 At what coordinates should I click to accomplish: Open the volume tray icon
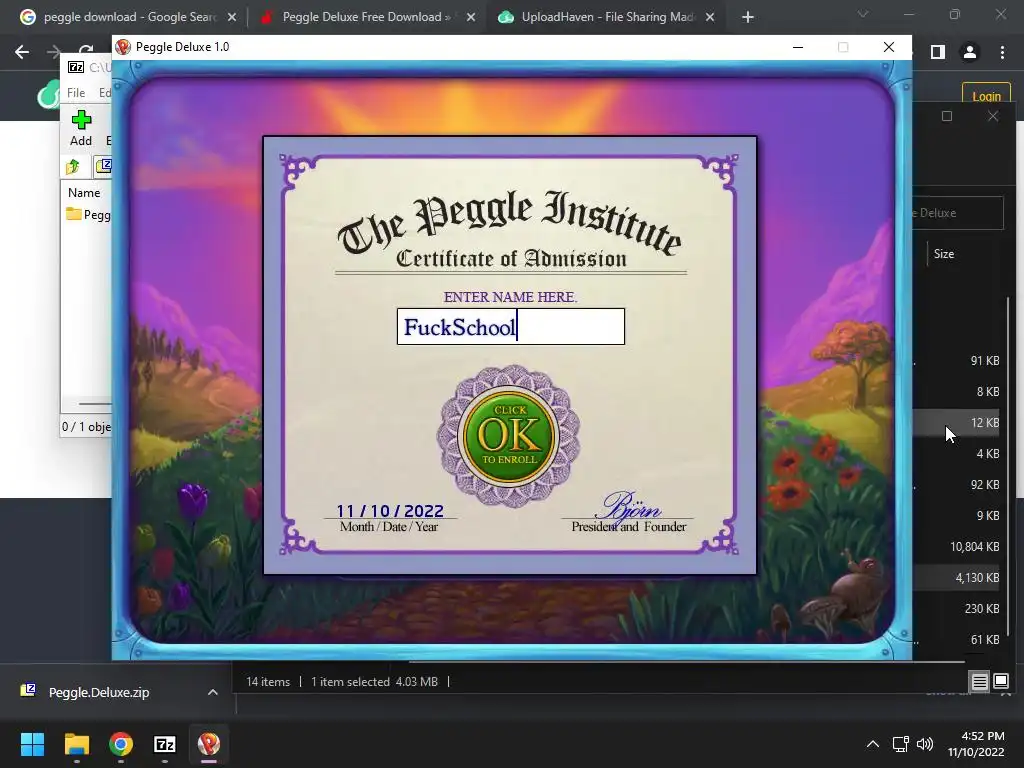point(925,744)
